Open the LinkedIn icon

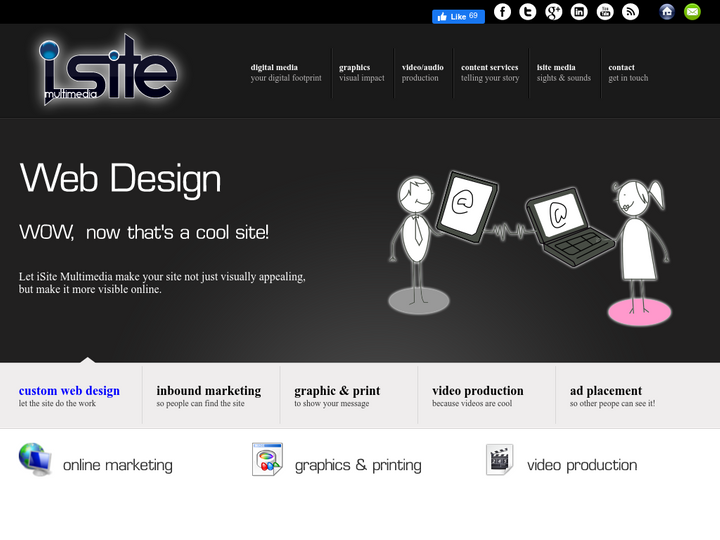pyautogui.click(x=579, y=12)
